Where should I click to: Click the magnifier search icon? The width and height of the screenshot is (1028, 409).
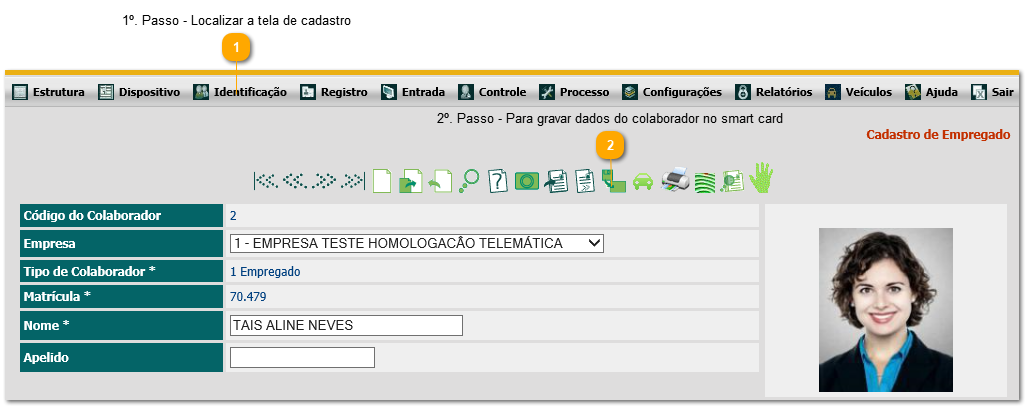[469, 181]
